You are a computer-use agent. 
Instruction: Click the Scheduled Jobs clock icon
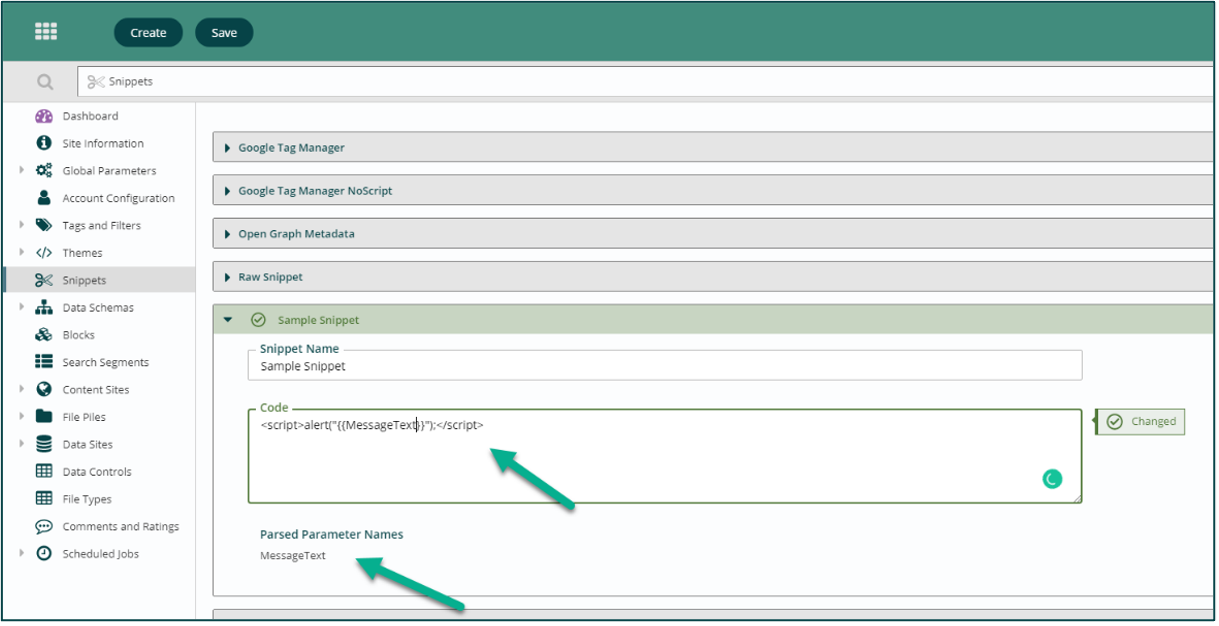coord(44,553)
